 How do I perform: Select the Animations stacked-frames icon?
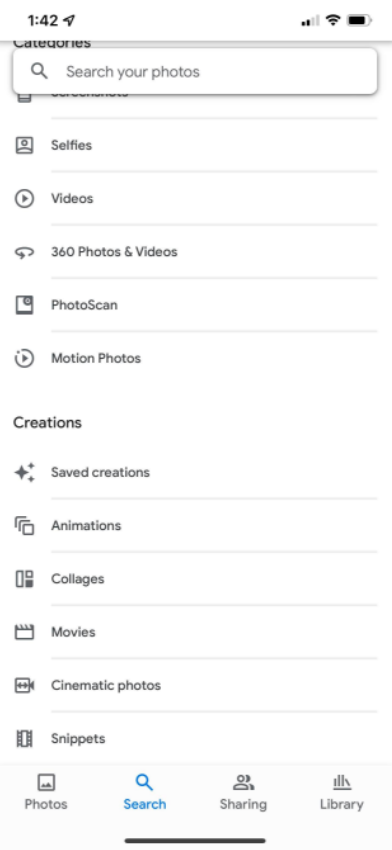24,526
